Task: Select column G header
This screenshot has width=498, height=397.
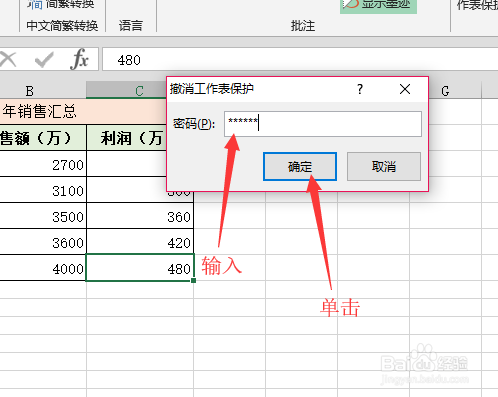Action: coord(445,90)
